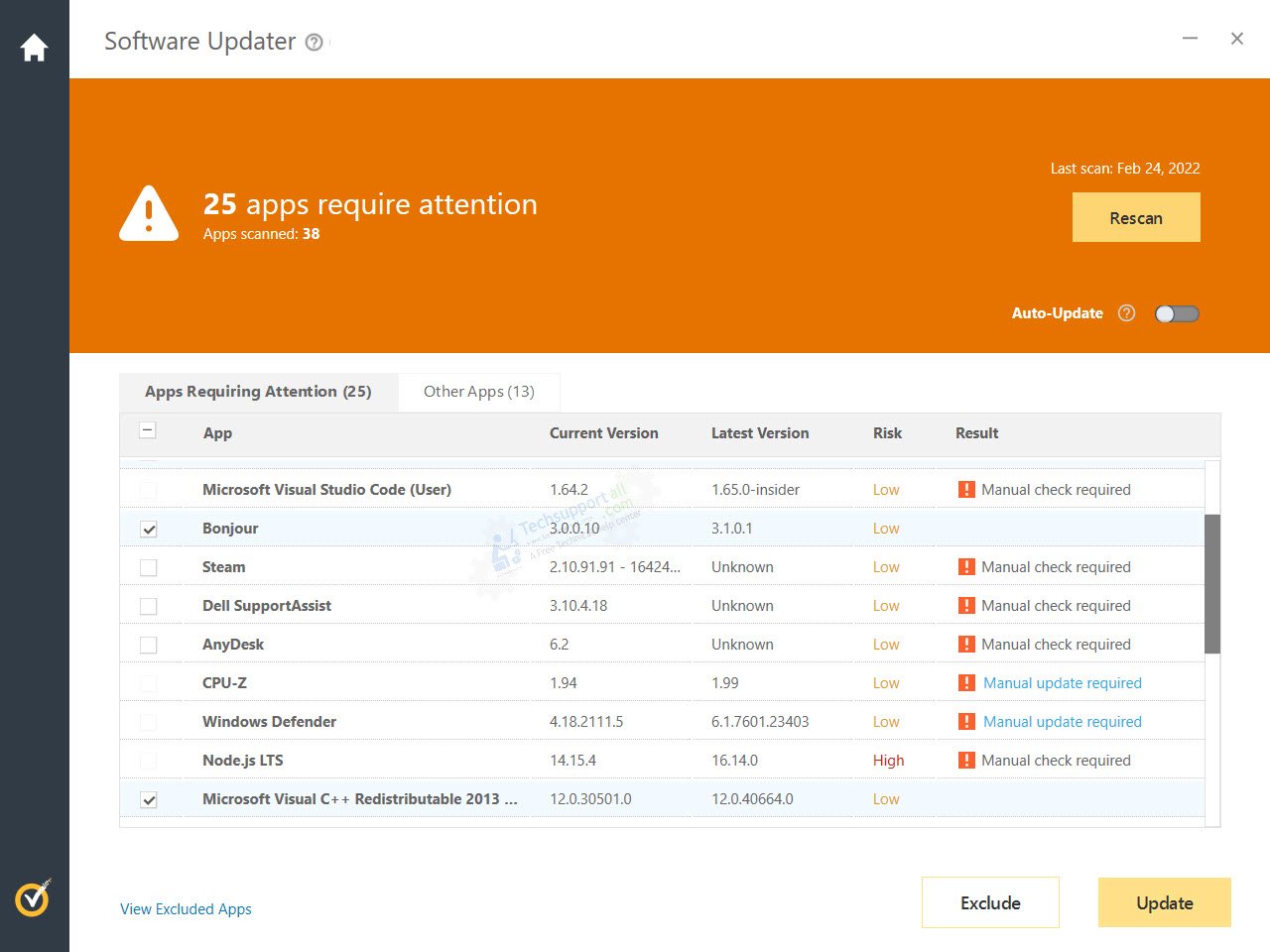The image size is (1270, 952).
Task: Click the app list scrollbar thumb
Action: tap(1212, 584)
